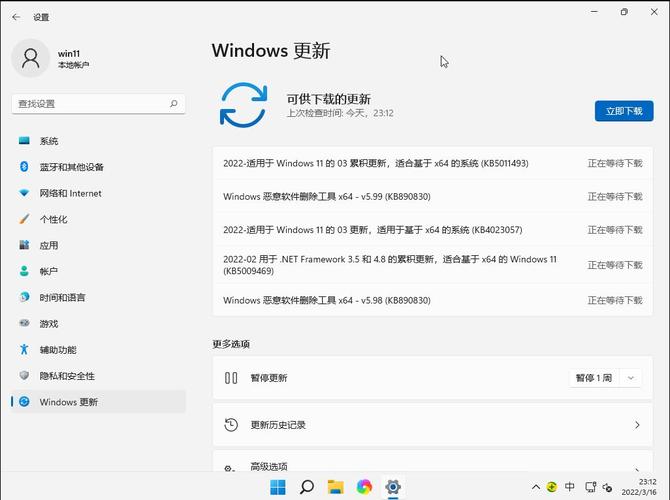Open 帐户 settings category
The image size is (670, 500).
pyautogui.click(x=98, y=271)
